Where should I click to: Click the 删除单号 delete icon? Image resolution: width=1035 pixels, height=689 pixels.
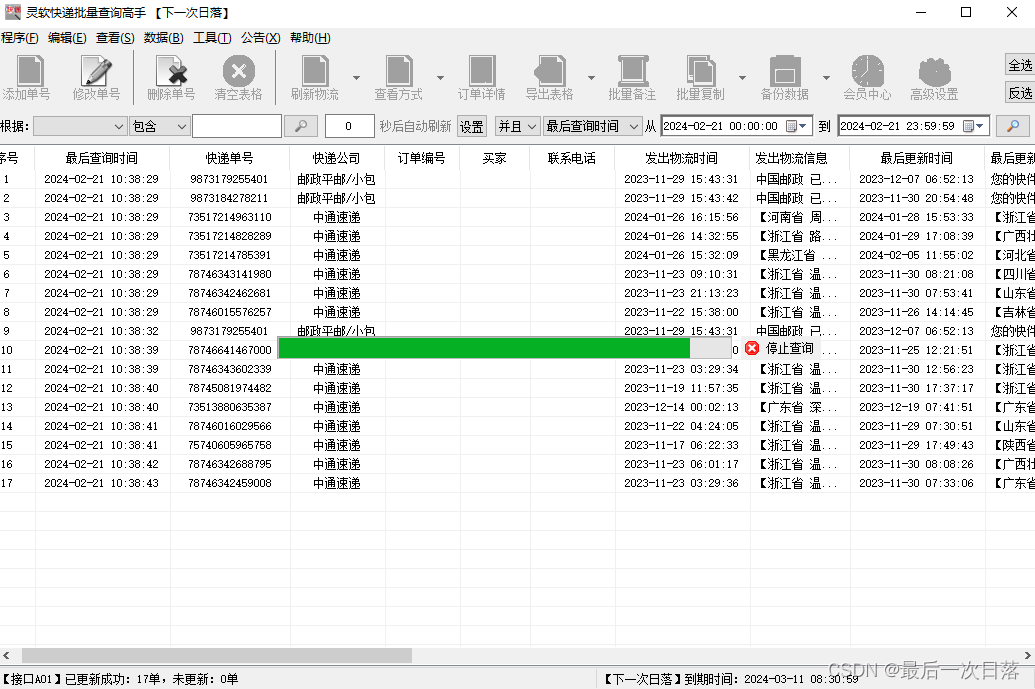pos(171,71)
